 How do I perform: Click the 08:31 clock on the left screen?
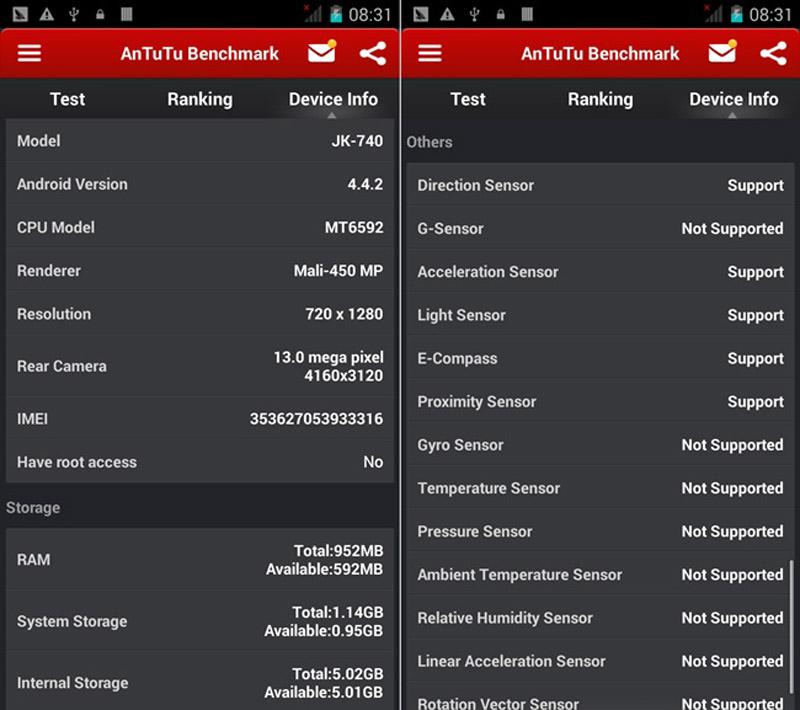point(369,14)
